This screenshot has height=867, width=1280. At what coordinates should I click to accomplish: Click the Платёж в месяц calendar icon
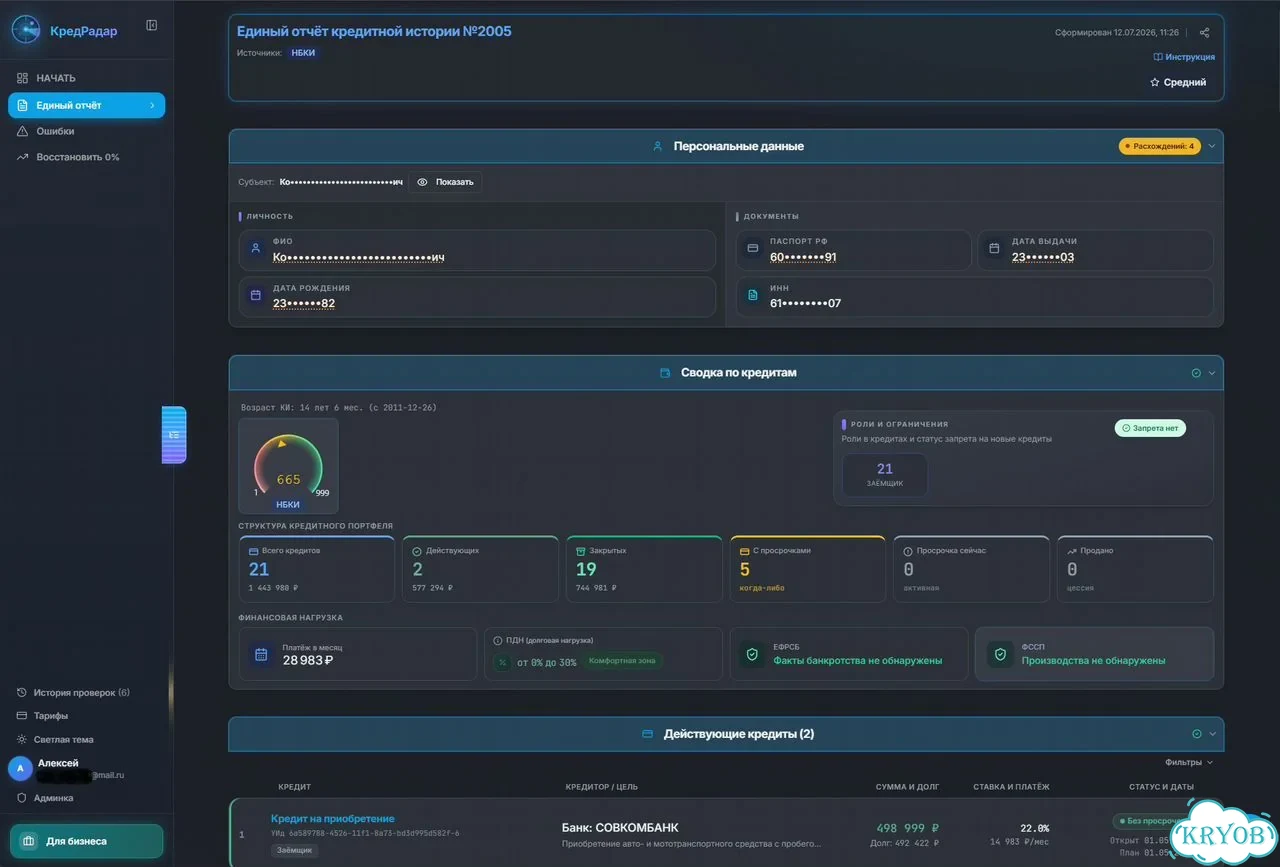point(261,654)
